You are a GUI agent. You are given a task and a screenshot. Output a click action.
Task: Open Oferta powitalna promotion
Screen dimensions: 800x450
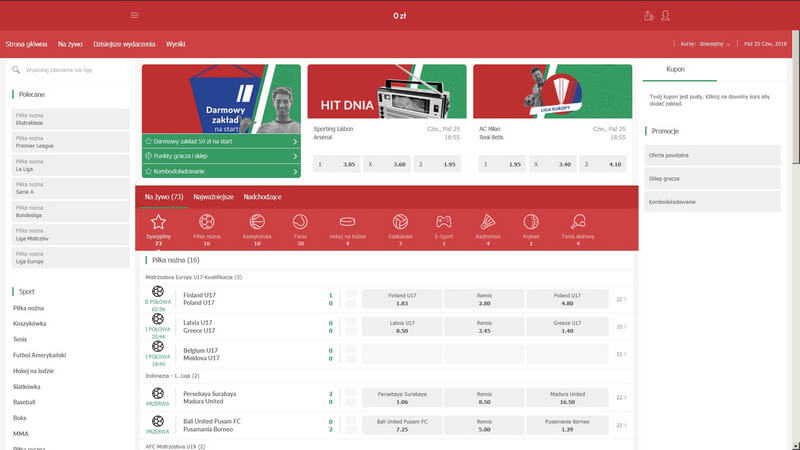tap(712, 155)
